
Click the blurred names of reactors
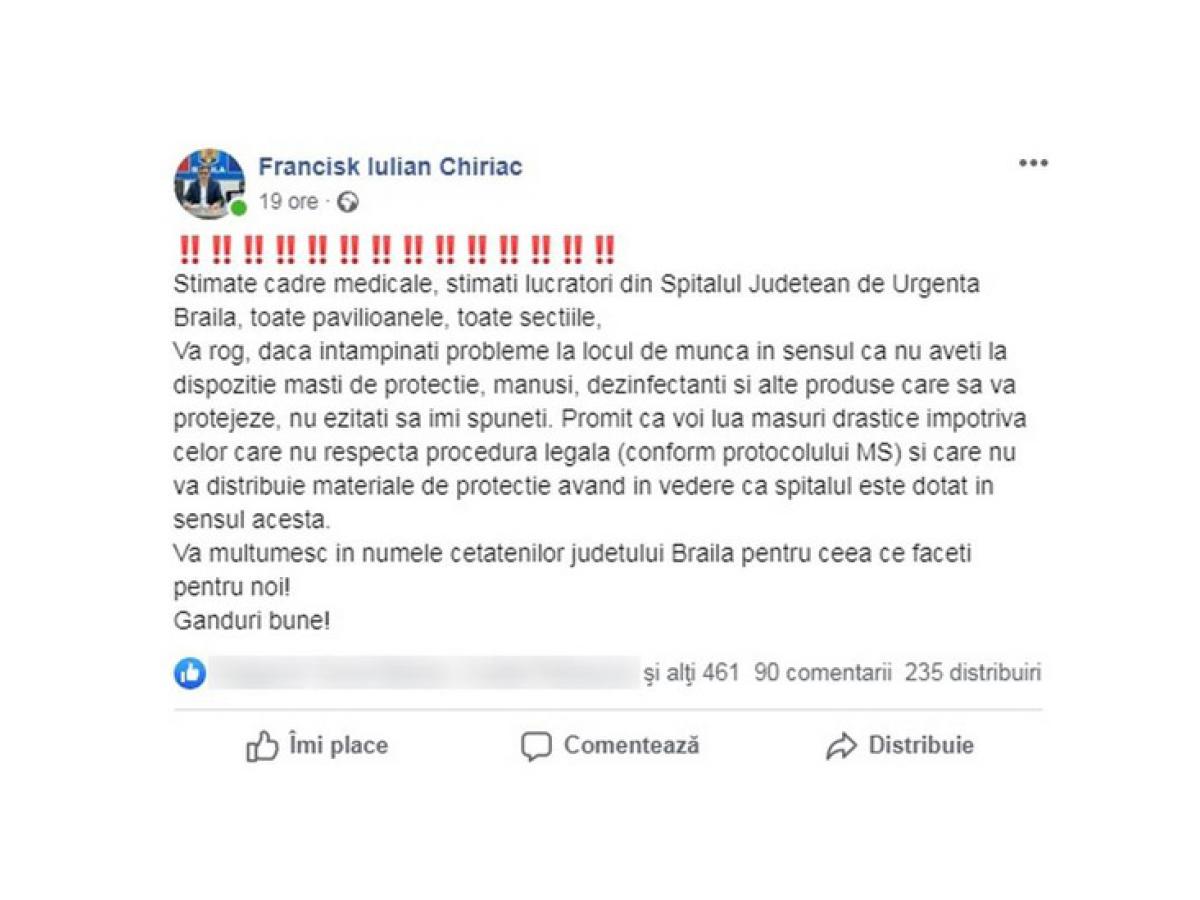tap(424, 673)
